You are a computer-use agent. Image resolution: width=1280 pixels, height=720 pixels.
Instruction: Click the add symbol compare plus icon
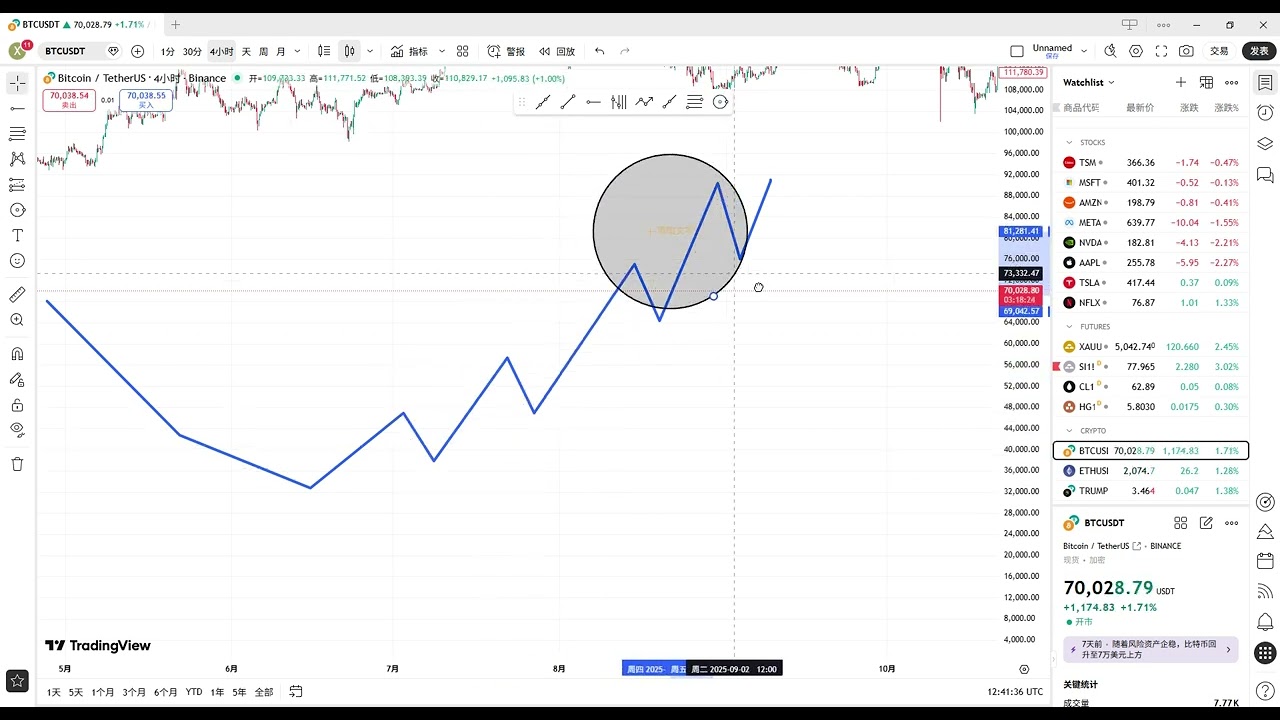tap(137, 51)
